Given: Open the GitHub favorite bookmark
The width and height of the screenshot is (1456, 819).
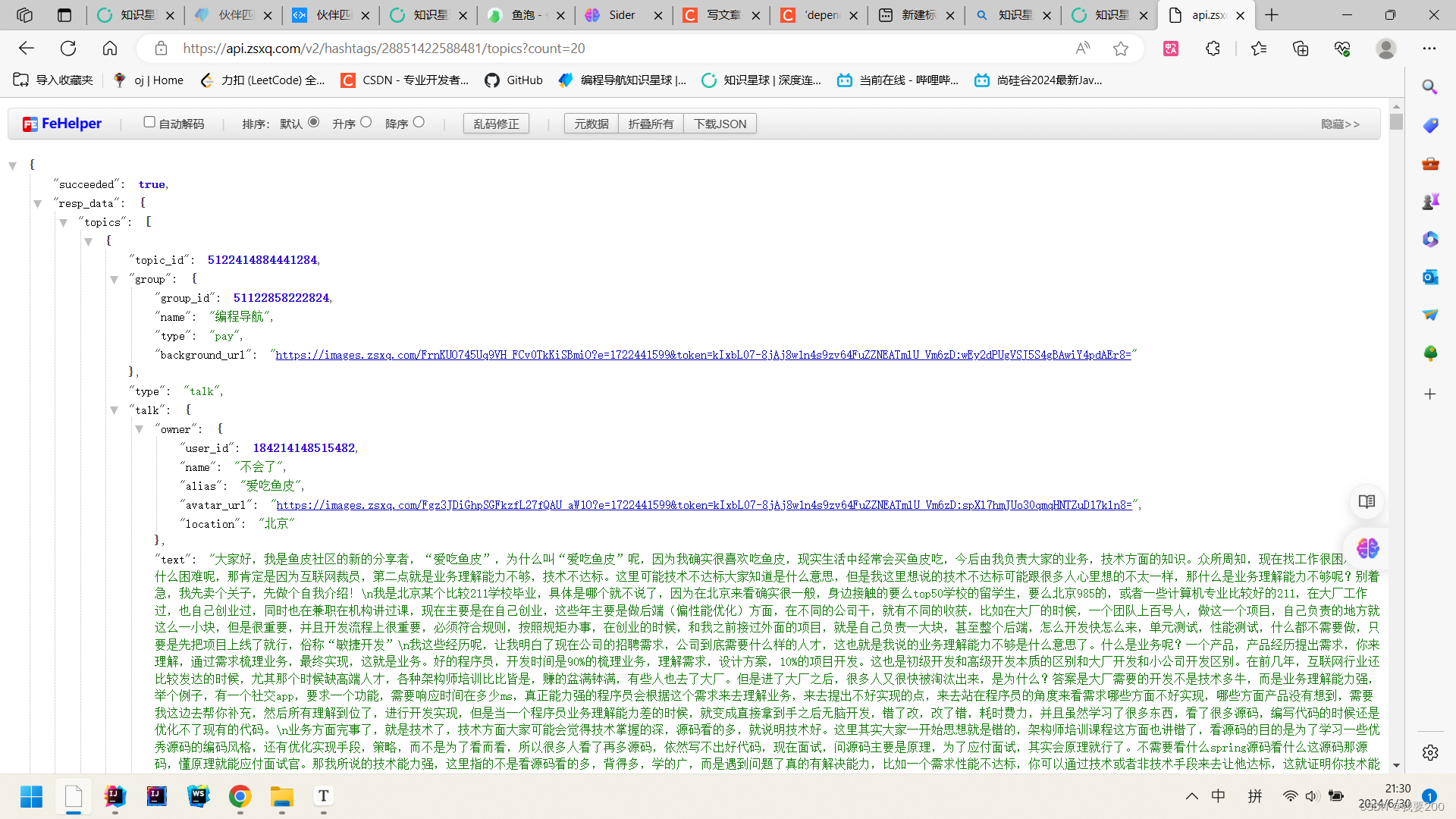Looking at the screenshot, I should coord(513,80).
